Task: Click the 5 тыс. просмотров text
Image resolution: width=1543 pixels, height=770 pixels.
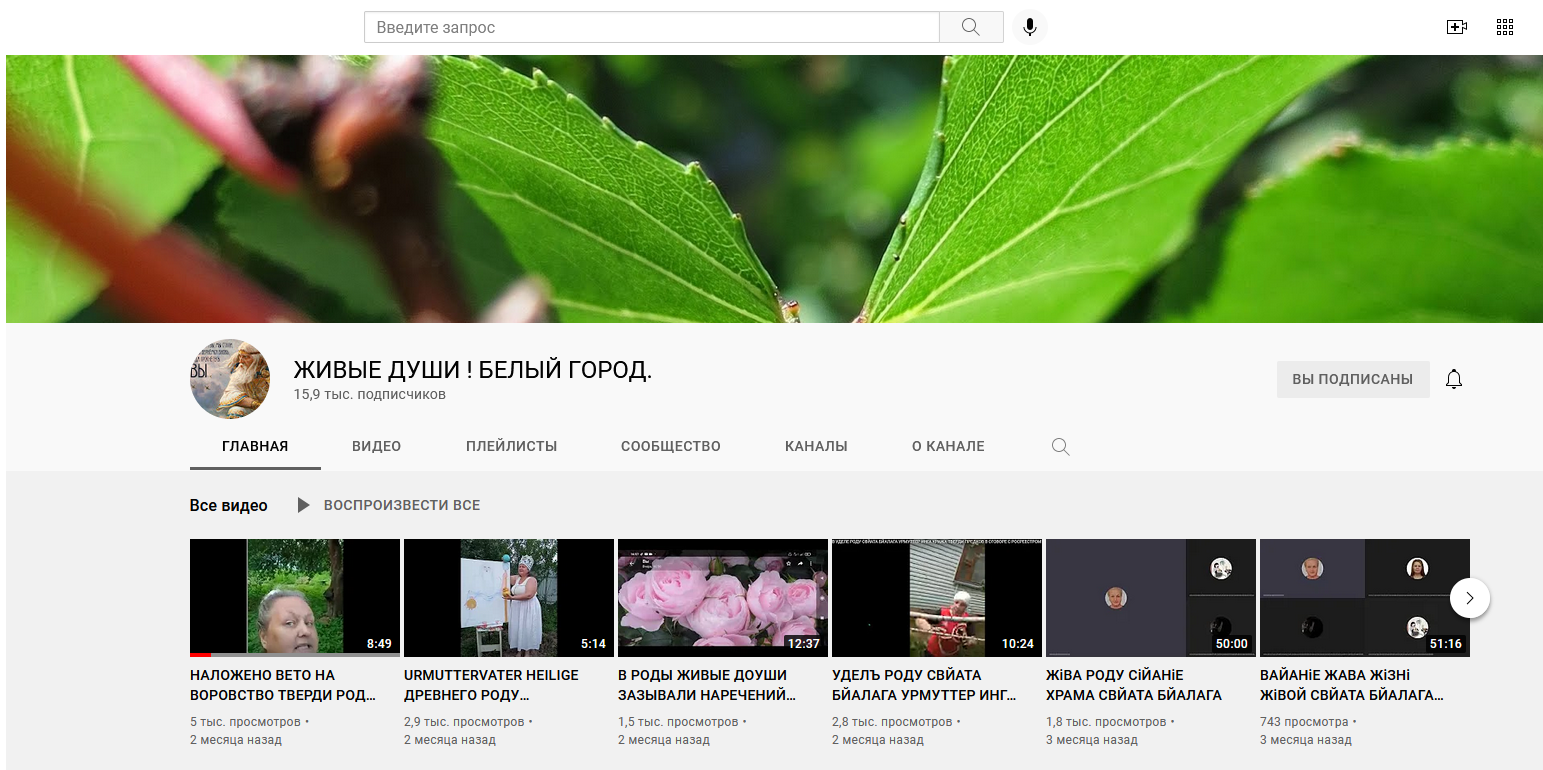Action: click(245, 721)
